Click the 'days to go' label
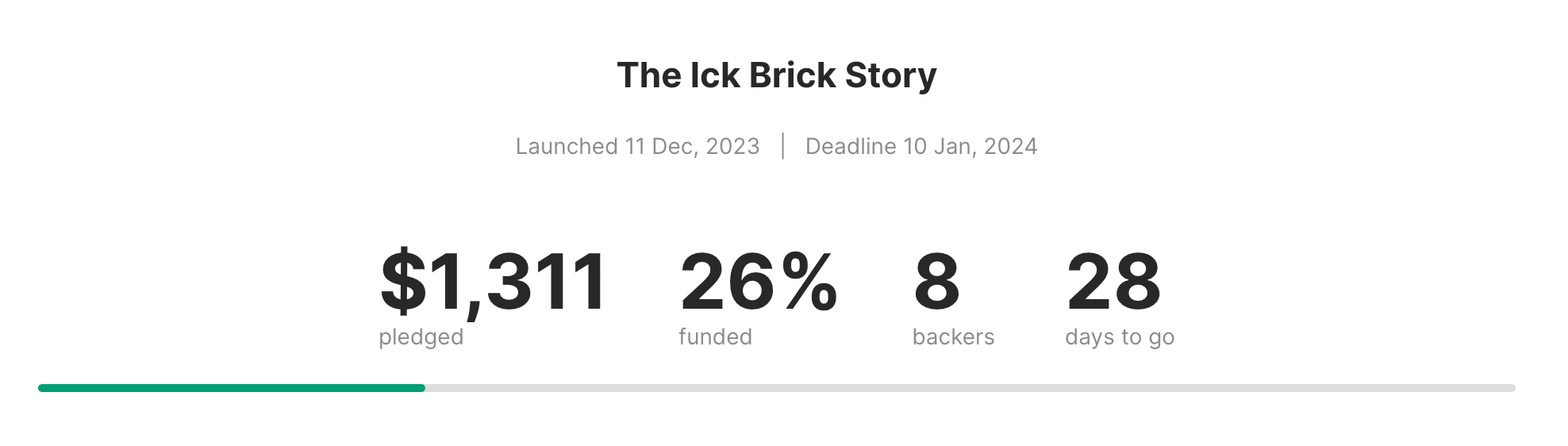 point(1120,337)
